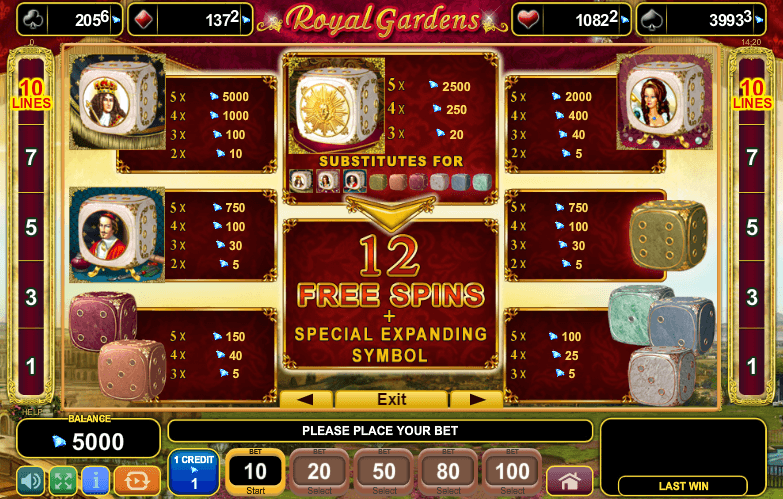Choose the 100 bet button

[512, 472]
